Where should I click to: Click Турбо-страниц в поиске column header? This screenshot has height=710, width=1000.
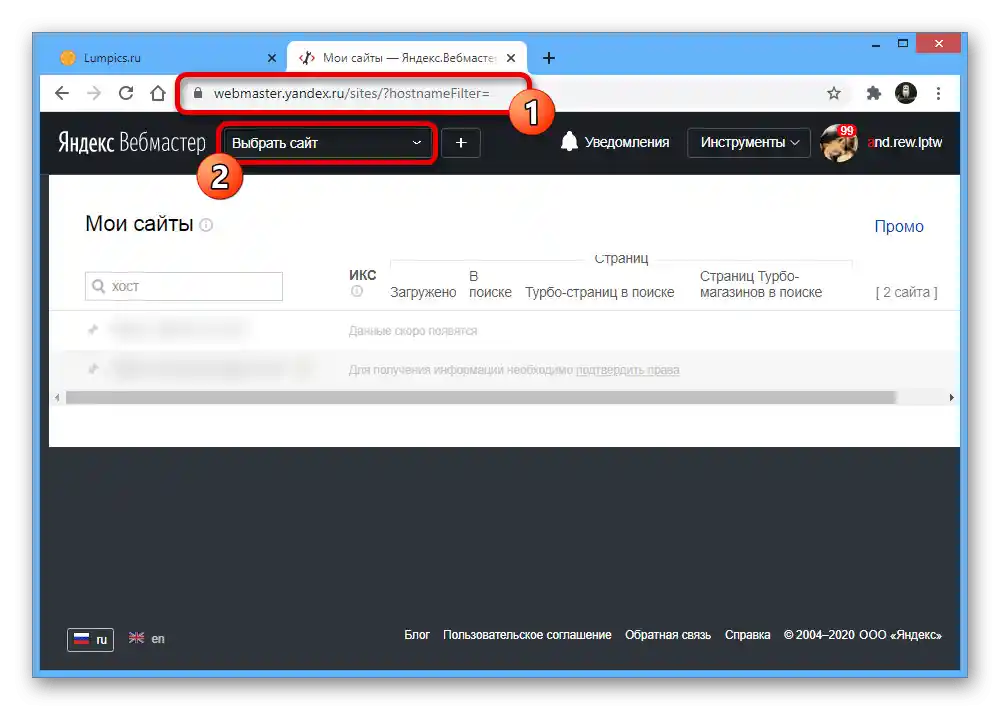coord(599,292)
